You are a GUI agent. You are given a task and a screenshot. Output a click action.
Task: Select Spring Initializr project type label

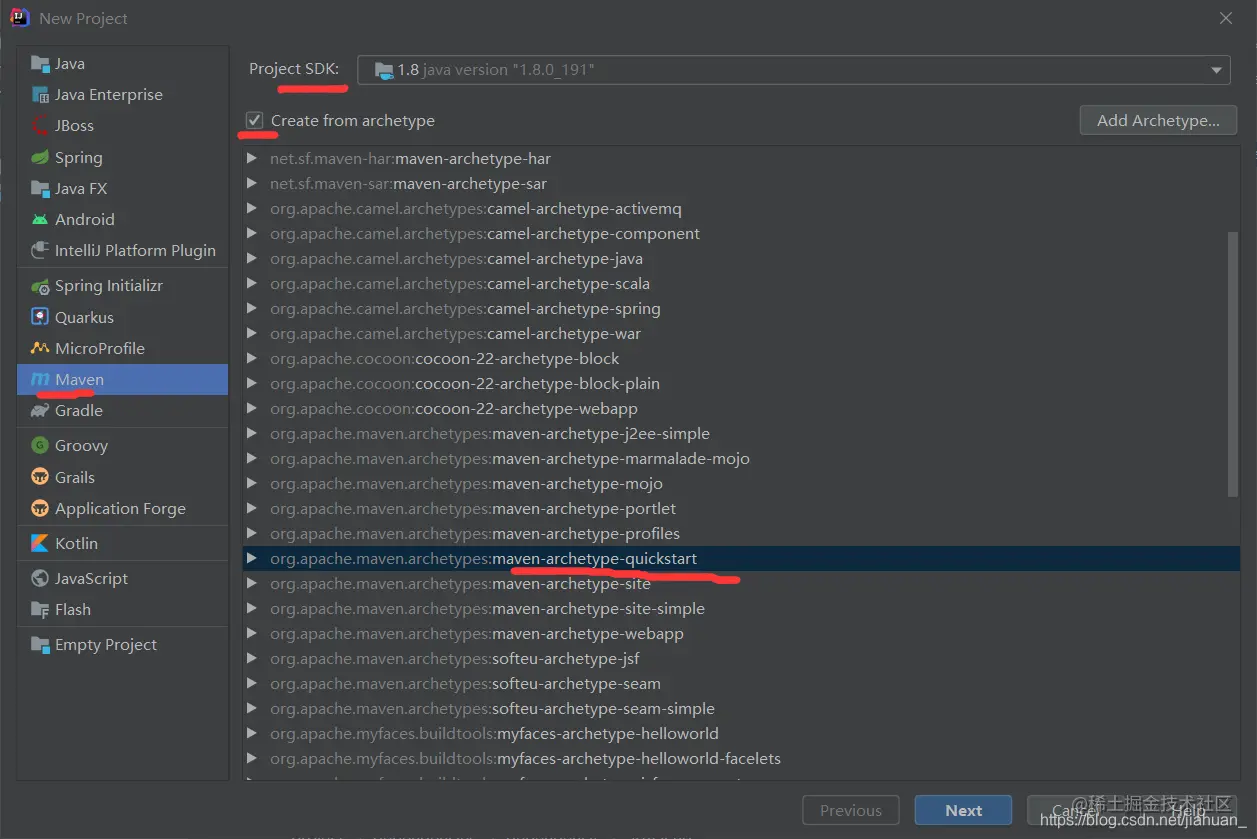109,285
